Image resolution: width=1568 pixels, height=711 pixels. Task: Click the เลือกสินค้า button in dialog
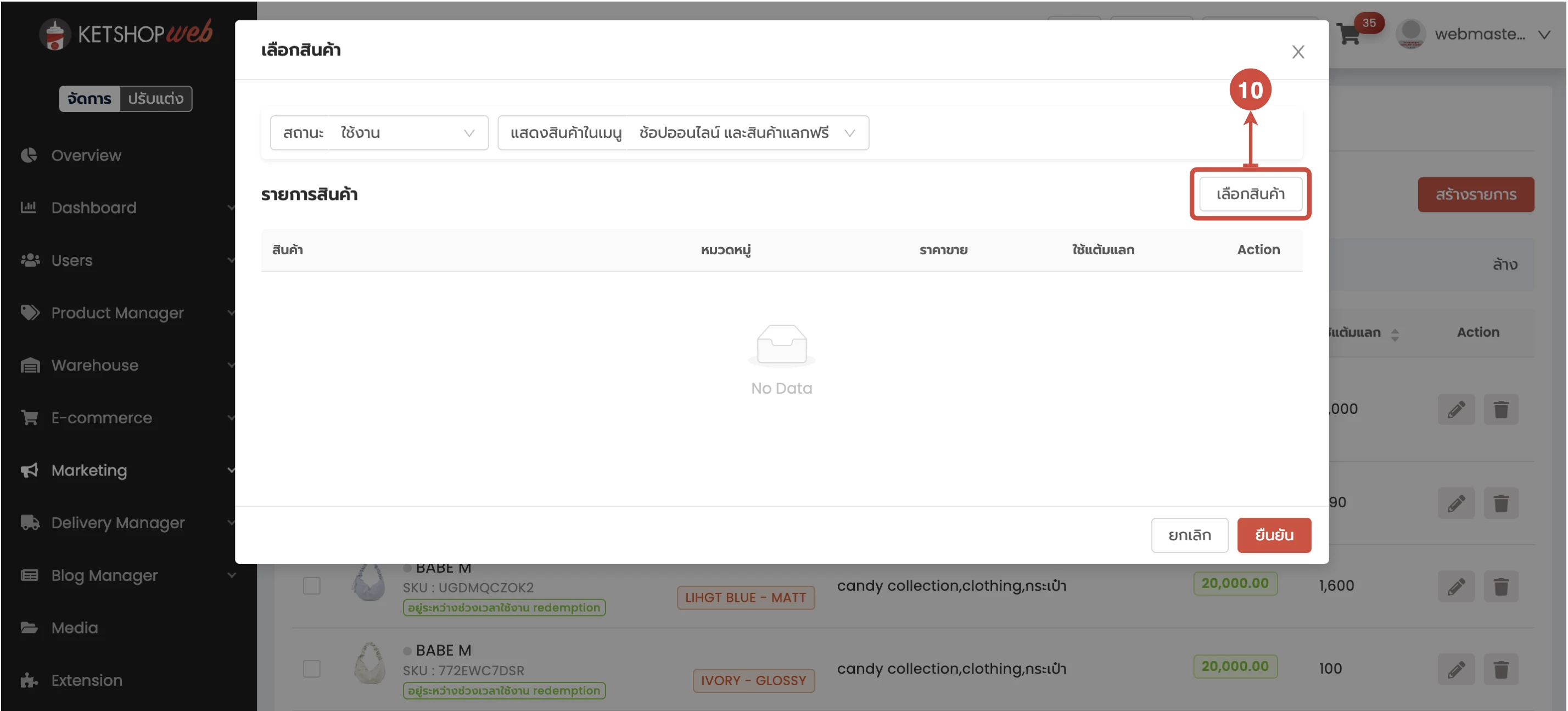pos(1250,194)
